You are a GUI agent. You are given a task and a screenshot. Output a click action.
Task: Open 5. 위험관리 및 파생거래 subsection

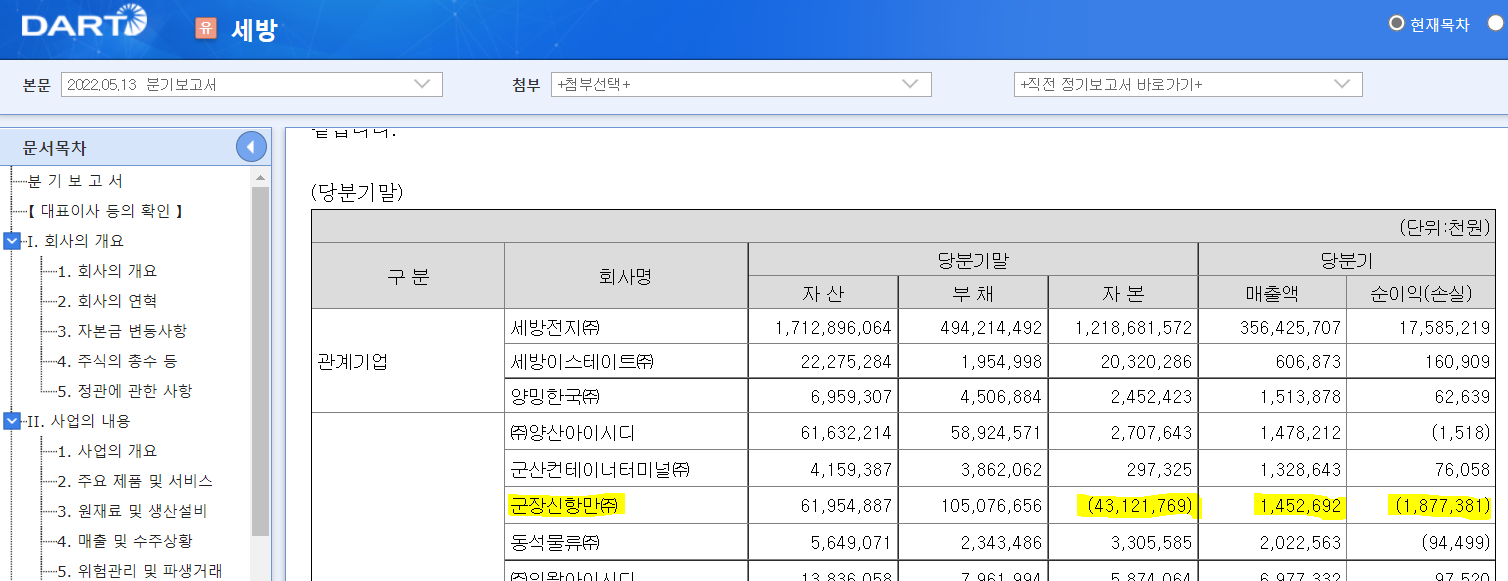click(139, 571)
